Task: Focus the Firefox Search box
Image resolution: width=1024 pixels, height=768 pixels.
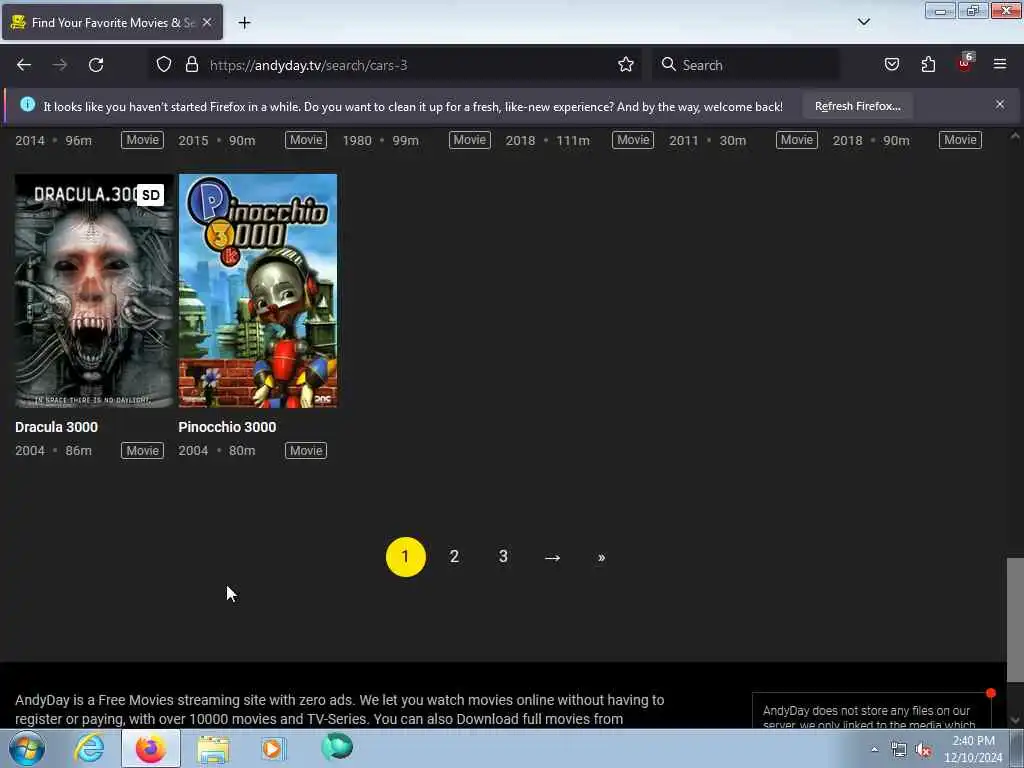Action: (x=746, y=65)
